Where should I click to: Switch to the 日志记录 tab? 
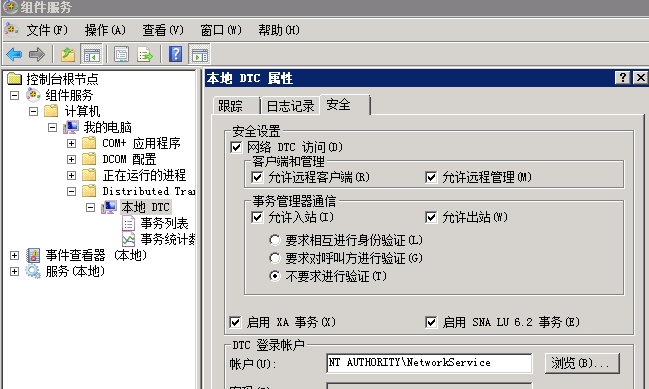(x=290, y=106)
